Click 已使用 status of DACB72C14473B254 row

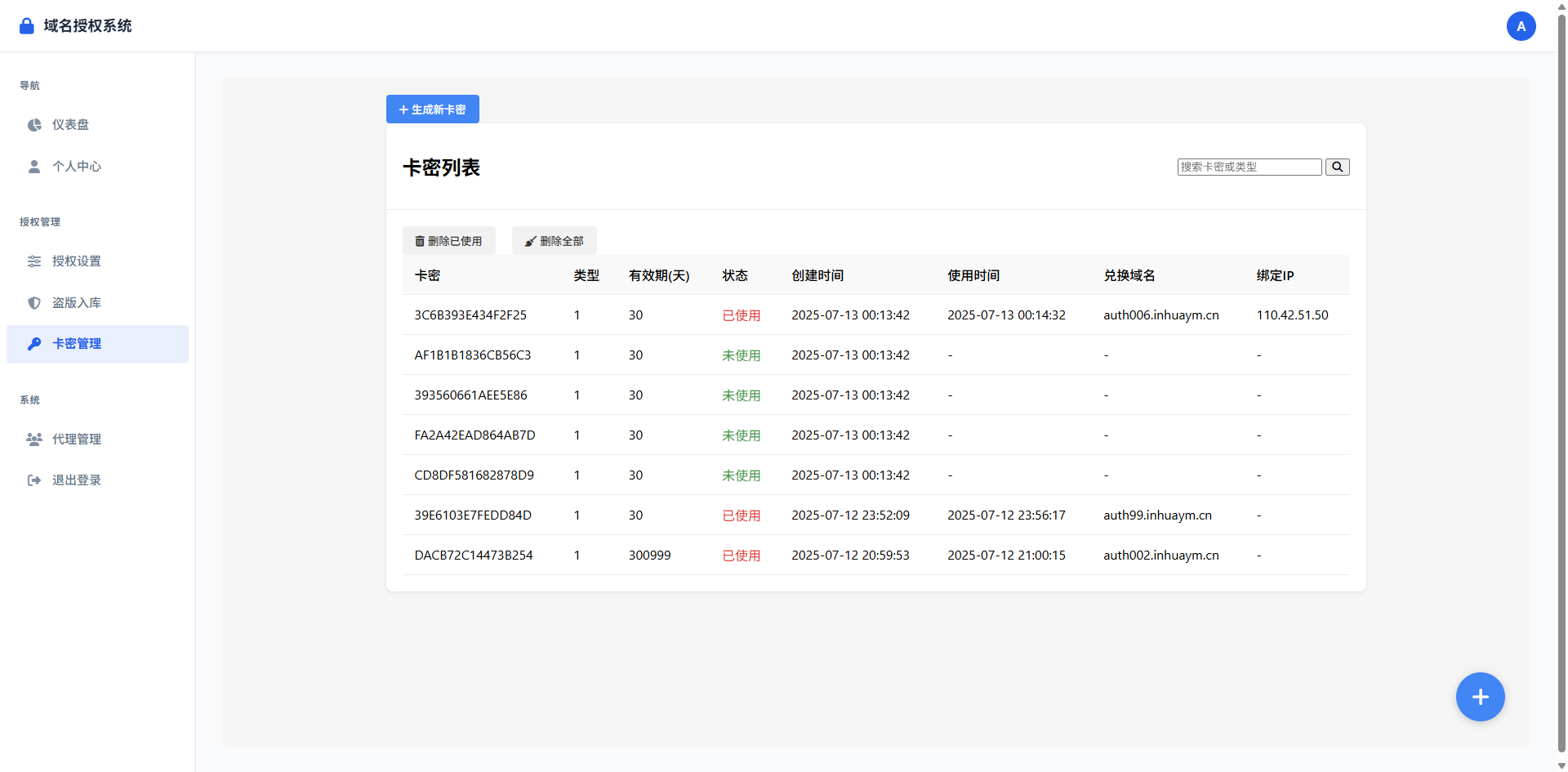coord(741,556)
